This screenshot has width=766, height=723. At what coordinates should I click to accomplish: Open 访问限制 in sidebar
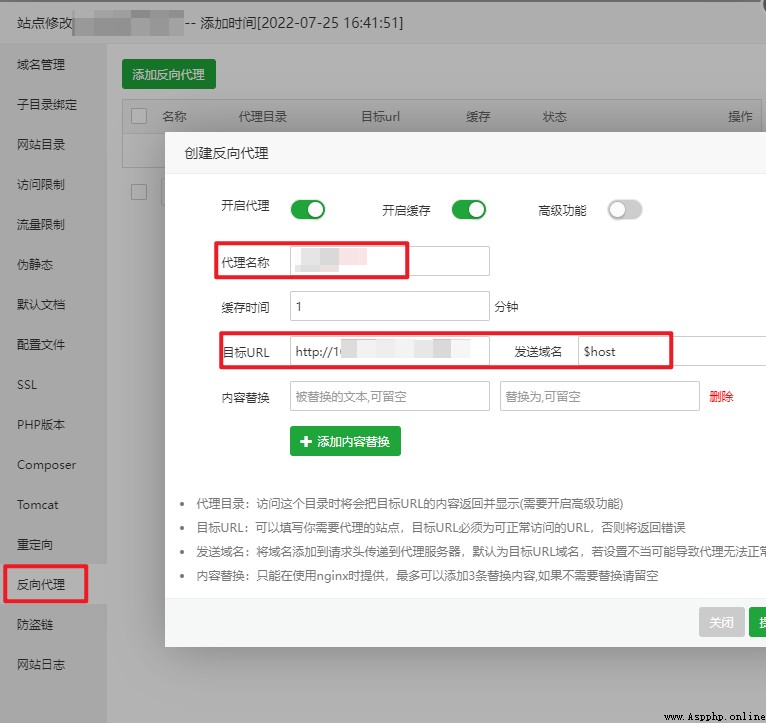point(41,185)
